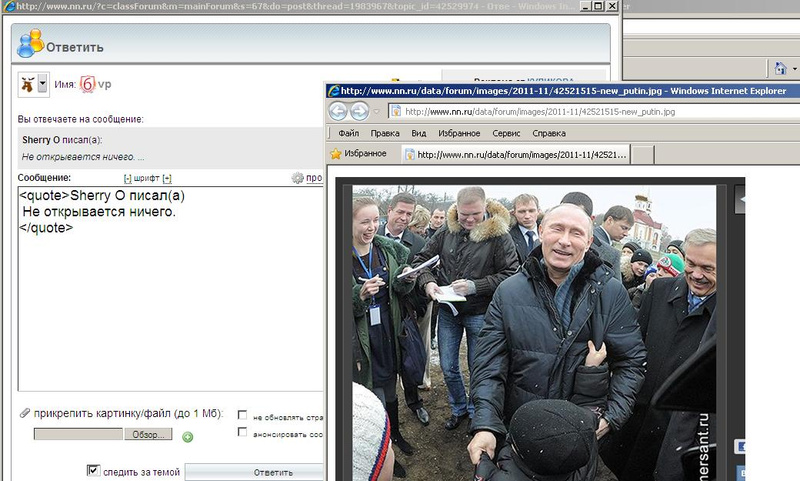Open the Сервис menu
This screenshot has height=481, width=800.
[x=506, y=133]
